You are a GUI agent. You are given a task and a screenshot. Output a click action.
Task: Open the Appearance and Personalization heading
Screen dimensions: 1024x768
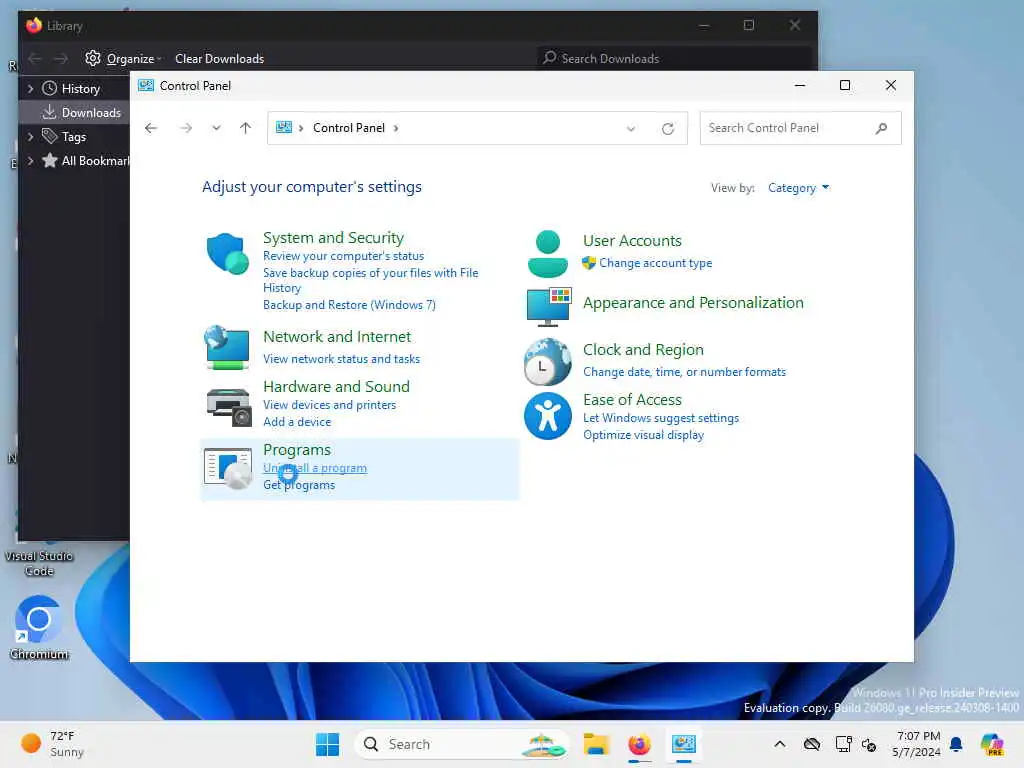694,302
